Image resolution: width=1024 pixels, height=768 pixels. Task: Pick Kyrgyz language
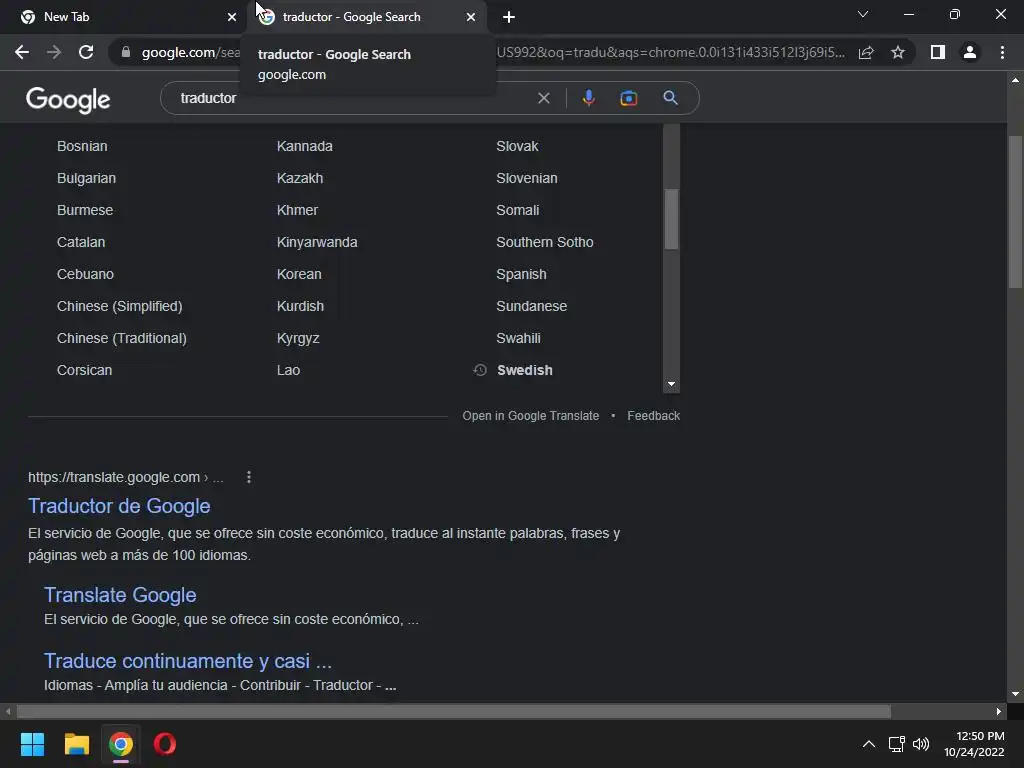[298, 338]
